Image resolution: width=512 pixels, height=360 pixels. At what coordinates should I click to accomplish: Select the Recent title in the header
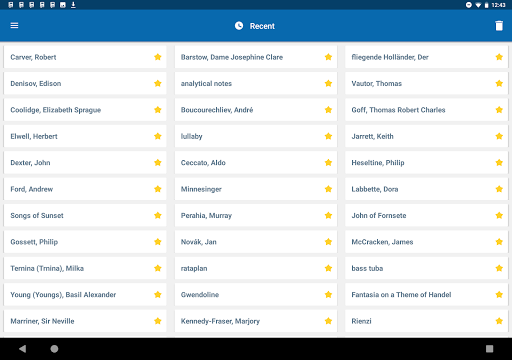(262, 26)
